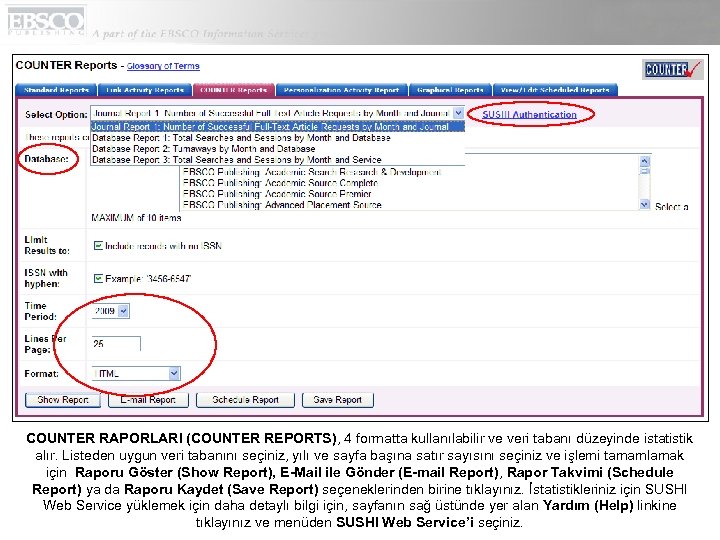Image resolution: width=720 pixels, height=540 pixels.
Task: Open the Time Period year dropdown
Action: coord(111,311)
